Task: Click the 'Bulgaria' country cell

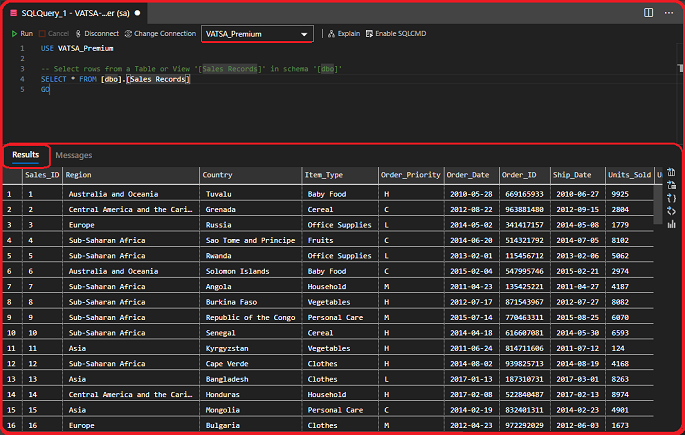Action: coord(250,425)
